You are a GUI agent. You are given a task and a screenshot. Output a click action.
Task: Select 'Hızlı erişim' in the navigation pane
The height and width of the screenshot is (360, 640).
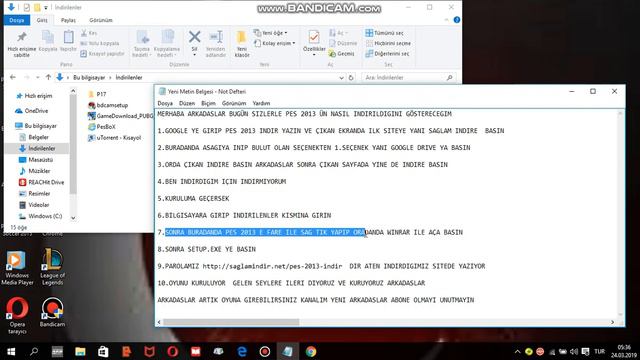click(x=34, y=96)
